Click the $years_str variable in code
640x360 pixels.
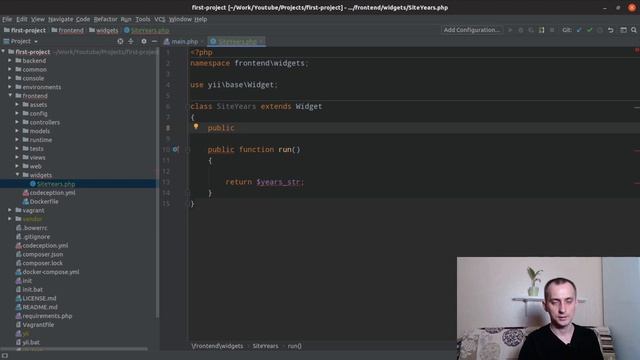click(x=279, y=182)
